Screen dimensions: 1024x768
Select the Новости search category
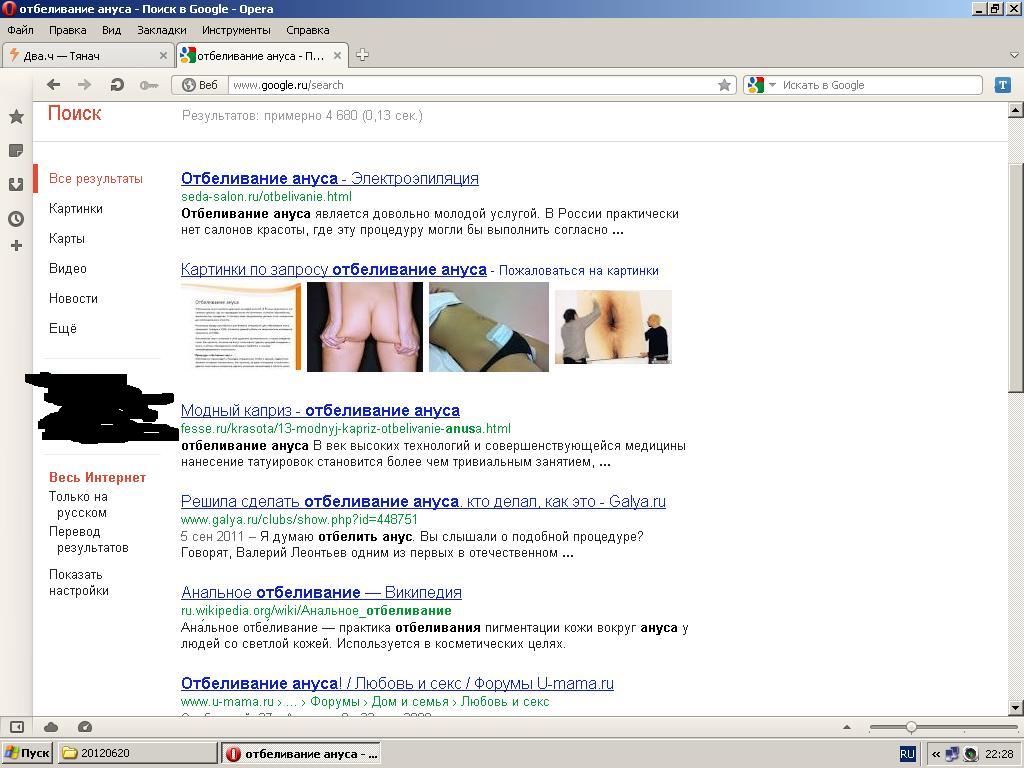coord(73,299)
